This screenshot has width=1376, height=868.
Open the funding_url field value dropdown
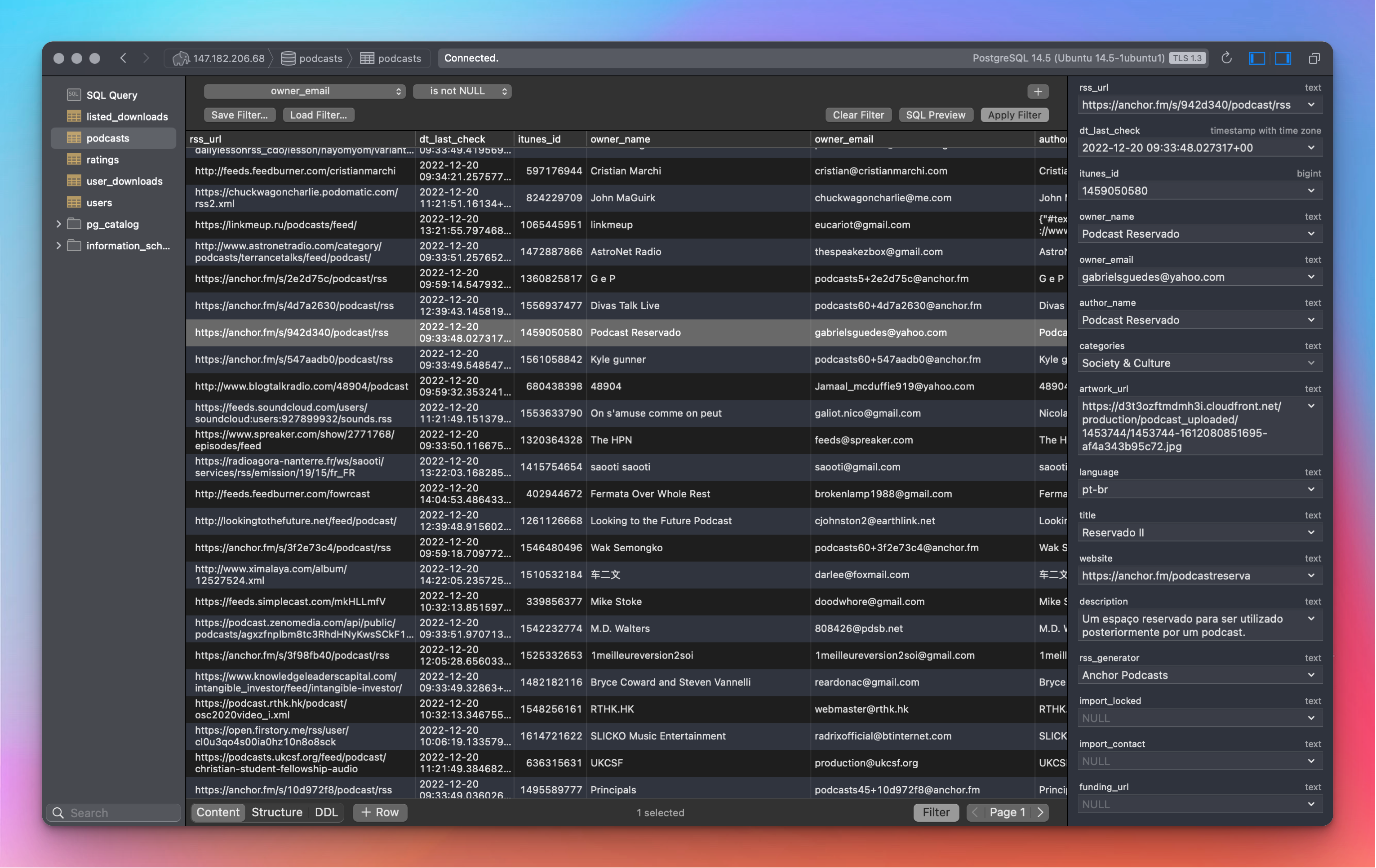coord(1311,804)
